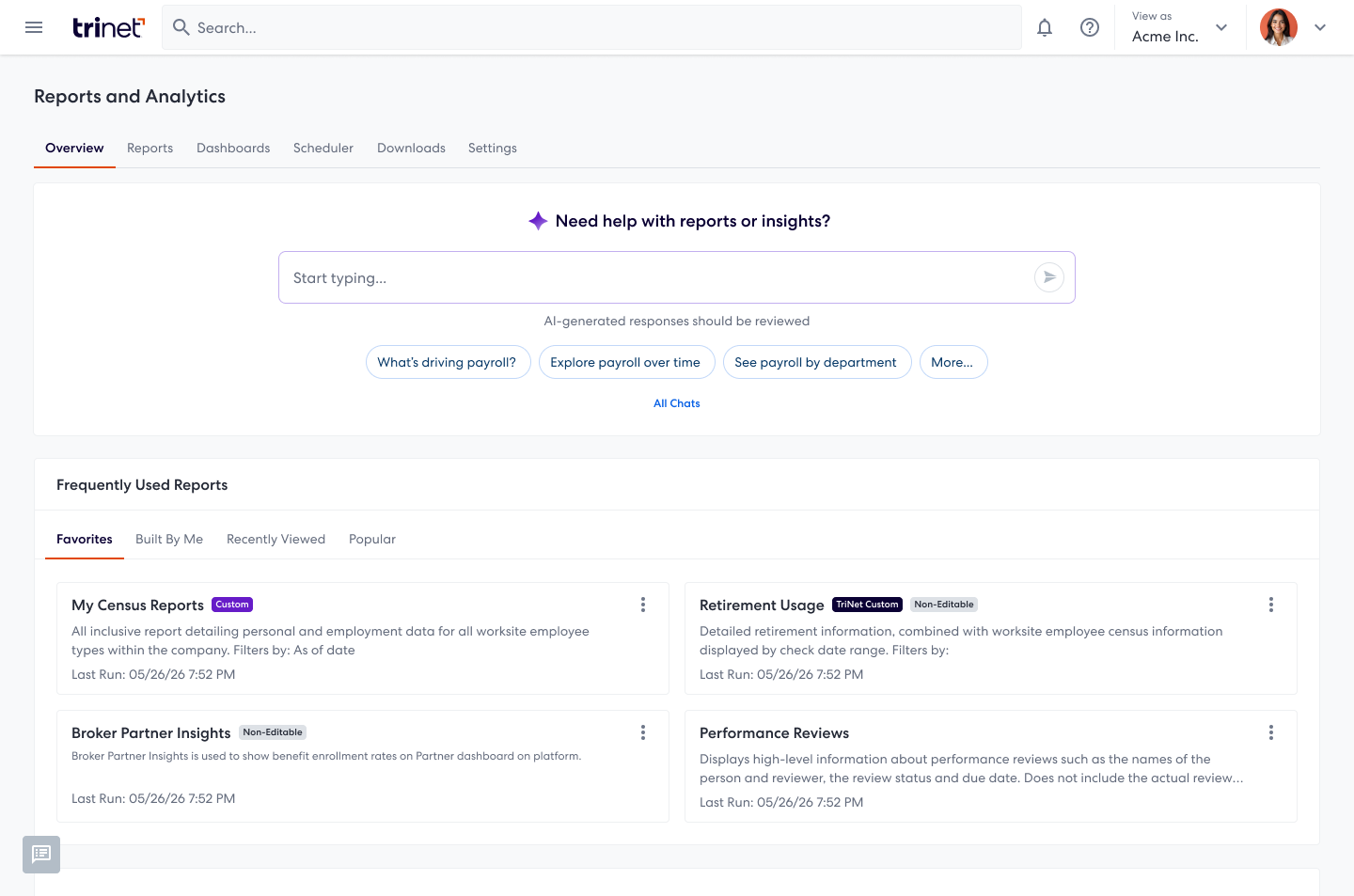Screen dimensions: 1354x896
Task: Open the Retirement Usage report title
Action: pyautogui.click(x=762, y=605)
